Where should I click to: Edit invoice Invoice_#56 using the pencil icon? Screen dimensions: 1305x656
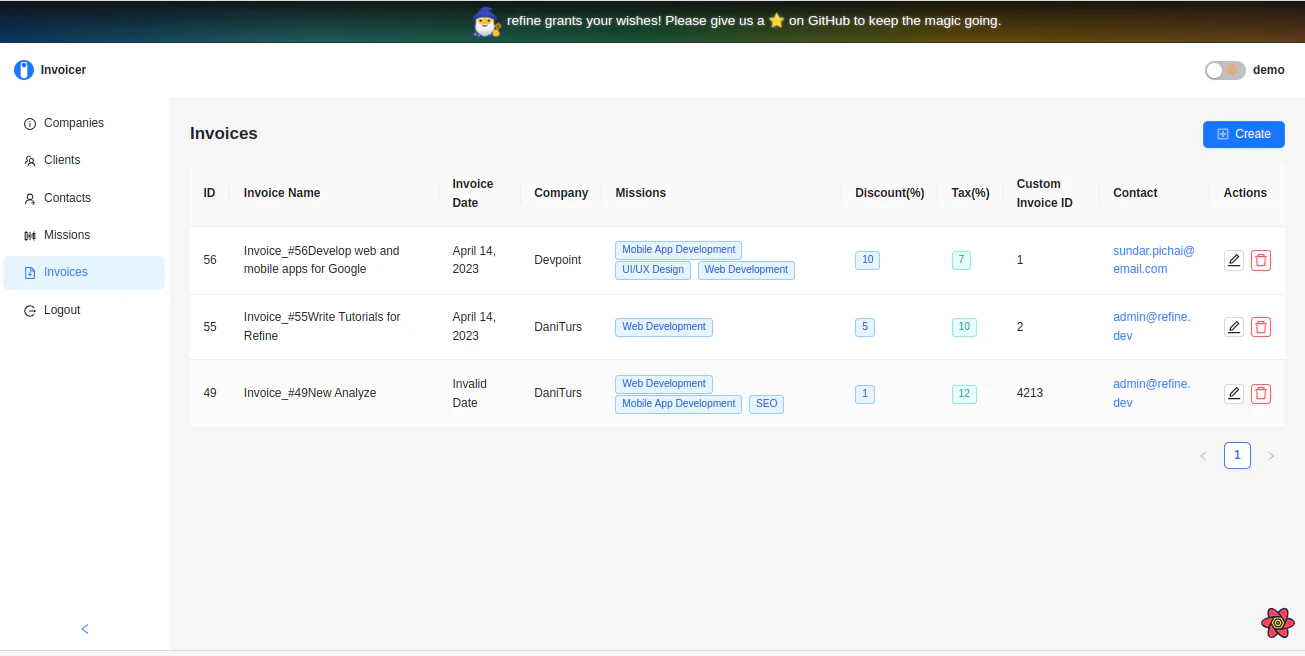pyautogui.click(x=1233, y=260)
